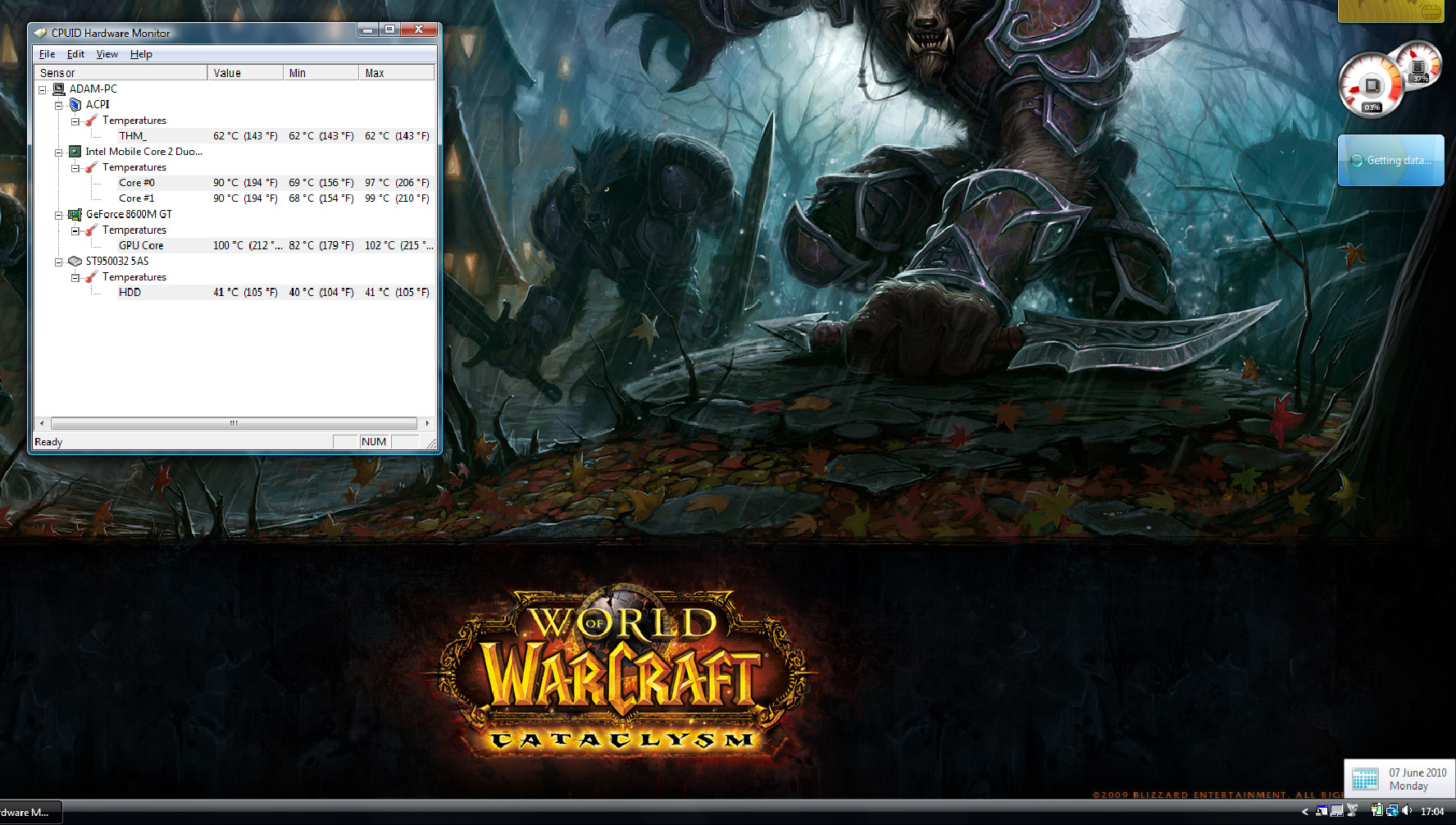
Task: Click the Intel Mobile Core 2 Duo chip icon
Action: click(x=75, y=152)
